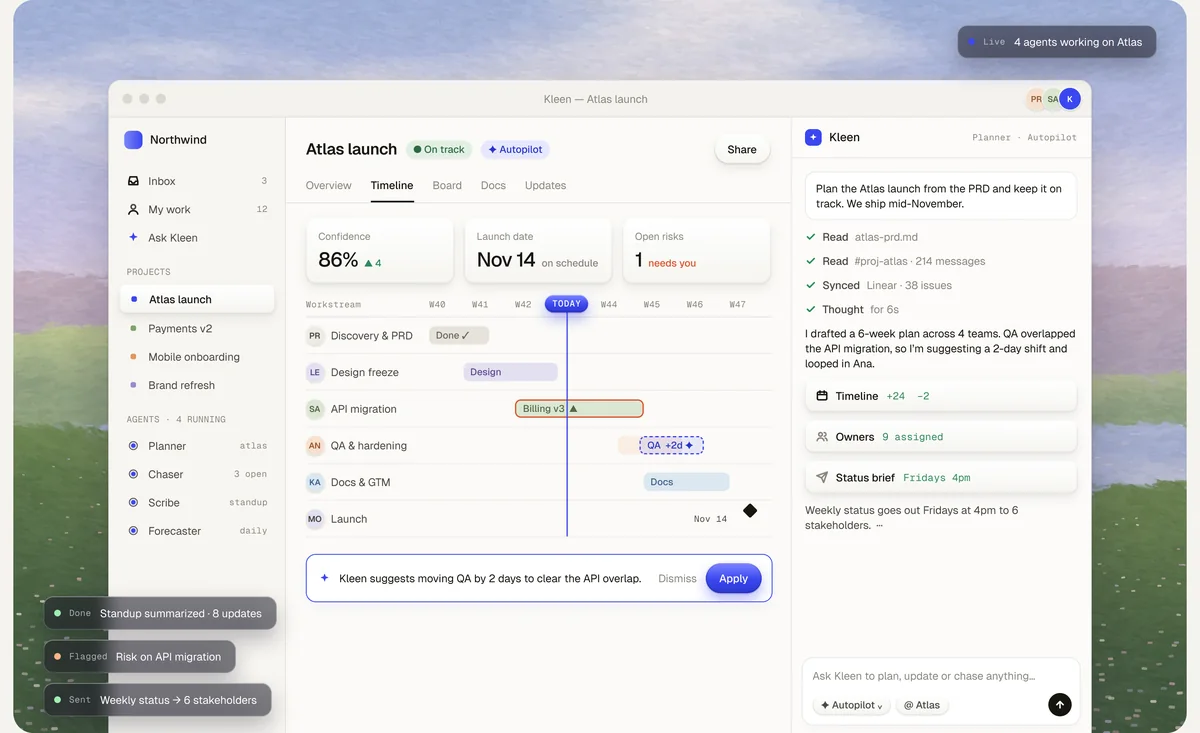Send the message with arrow button
The width and height of the screenshot is (1200, 733).
(1060, 705)
